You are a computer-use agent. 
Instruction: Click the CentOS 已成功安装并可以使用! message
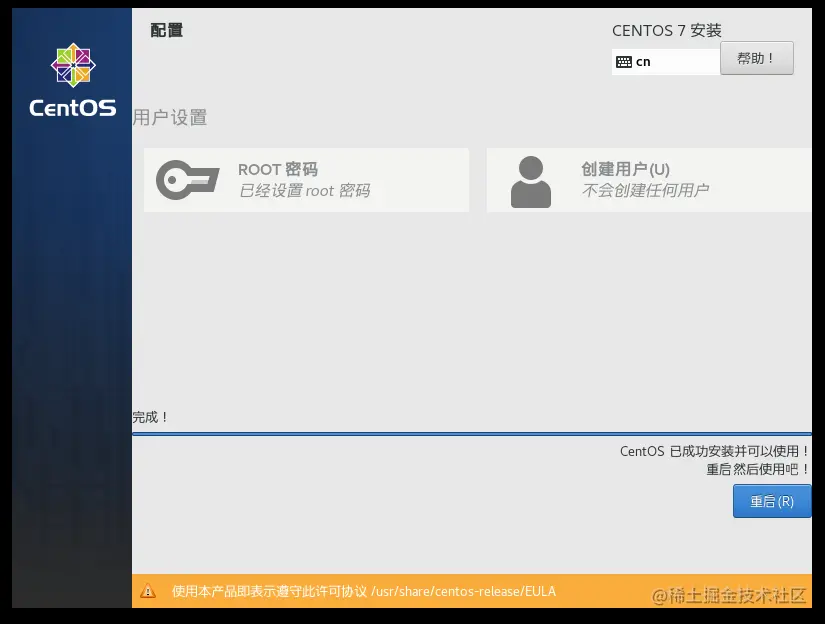[715, 451]
